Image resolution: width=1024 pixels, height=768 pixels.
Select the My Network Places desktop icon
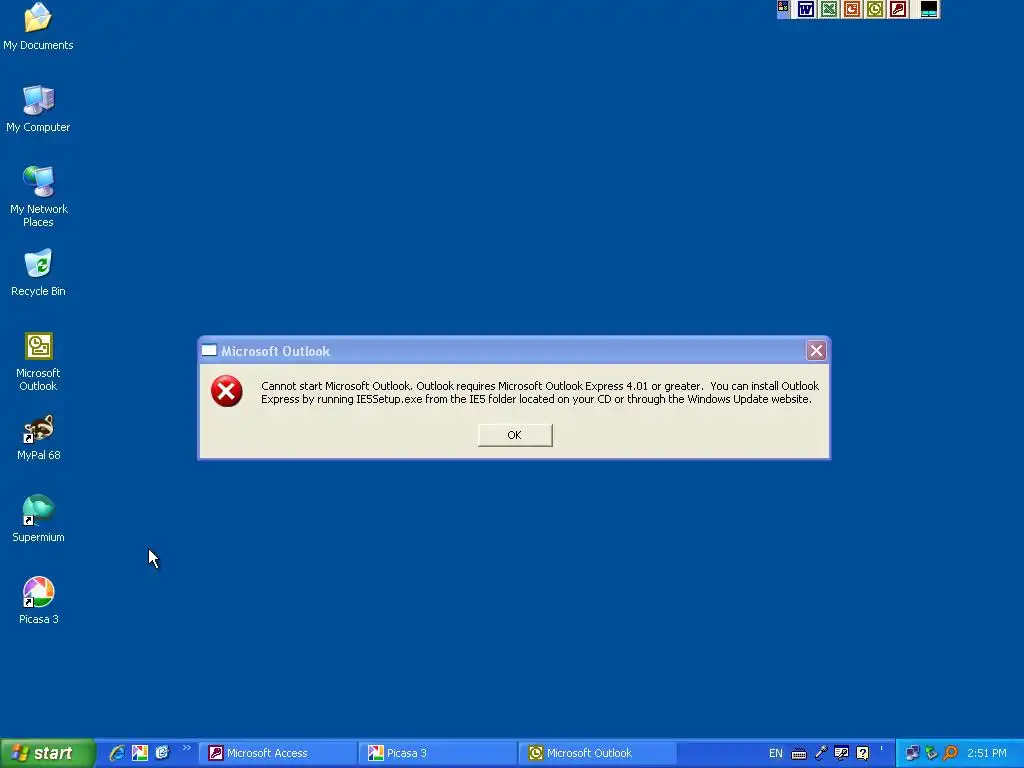(38, 197)
